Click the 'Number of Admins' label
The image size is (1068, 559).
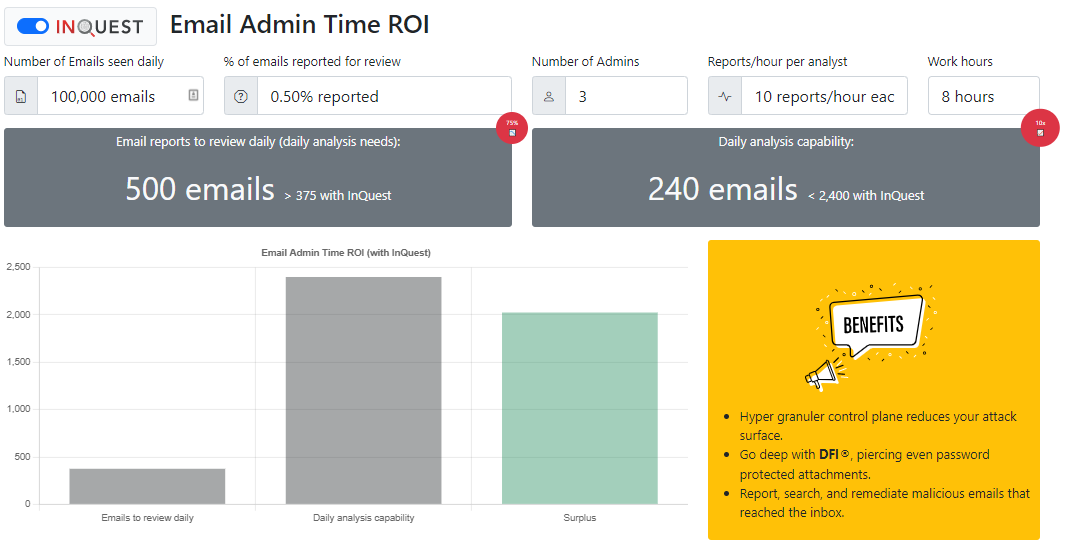(586, 61)
